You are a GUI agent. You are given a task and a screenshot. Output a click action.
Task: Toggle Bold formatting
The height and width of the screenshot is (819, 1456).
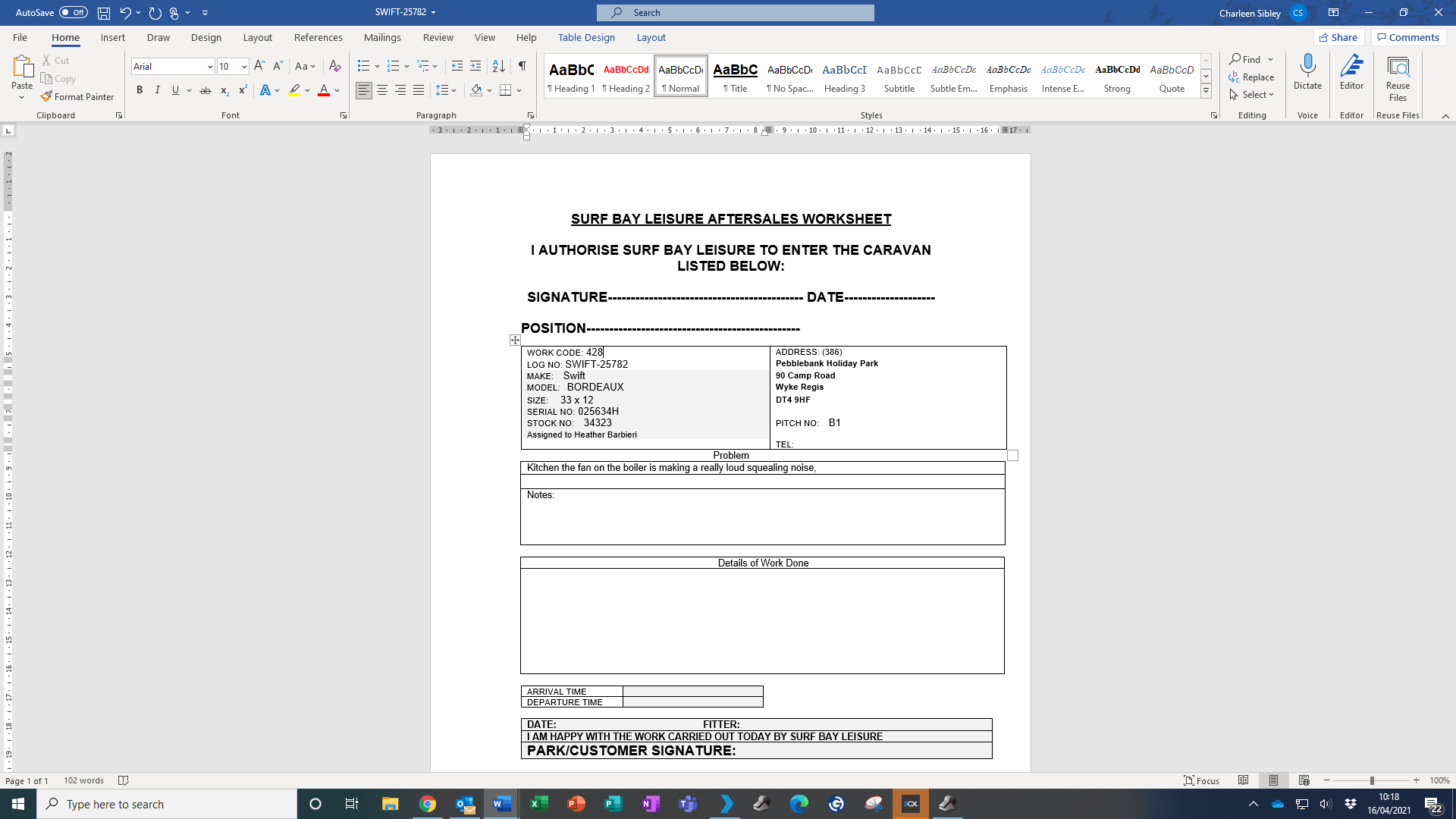coord(140,90)
